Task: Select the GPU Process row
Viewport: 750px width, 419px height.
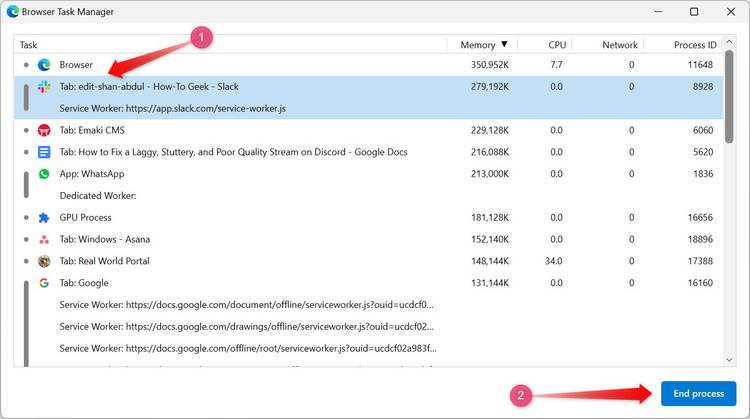Action: click(368, 218)
